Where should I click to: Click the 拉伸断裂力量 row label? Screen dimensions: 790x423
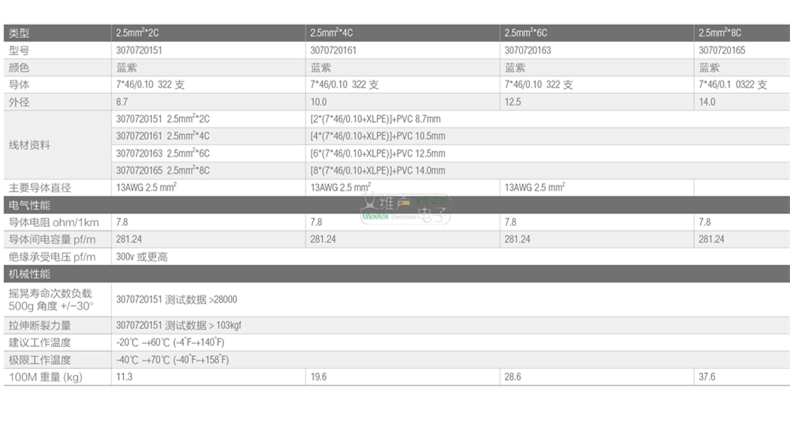40,325
